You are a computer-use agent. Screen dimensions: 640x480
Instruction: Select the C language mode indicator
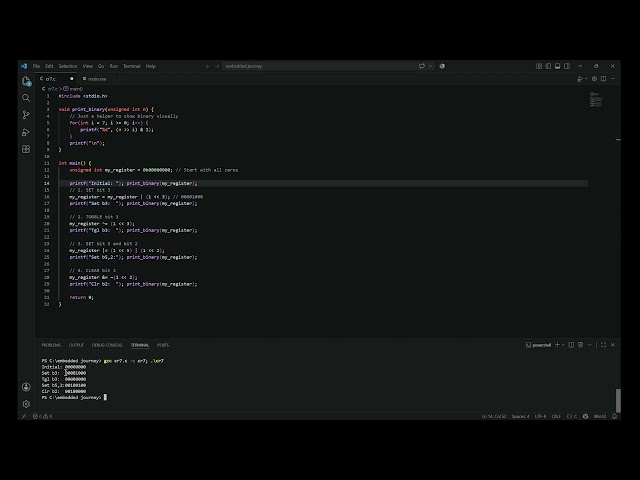pos(572,416)
